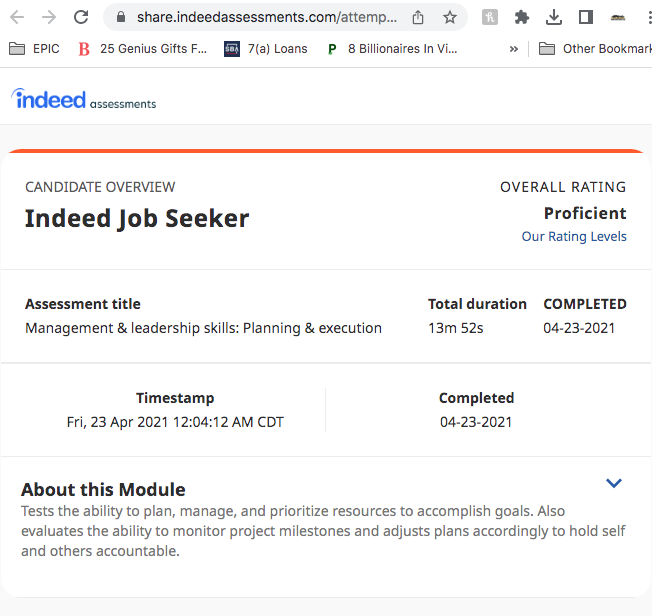
Task: Click the share page icon
Action: (418, 17)
